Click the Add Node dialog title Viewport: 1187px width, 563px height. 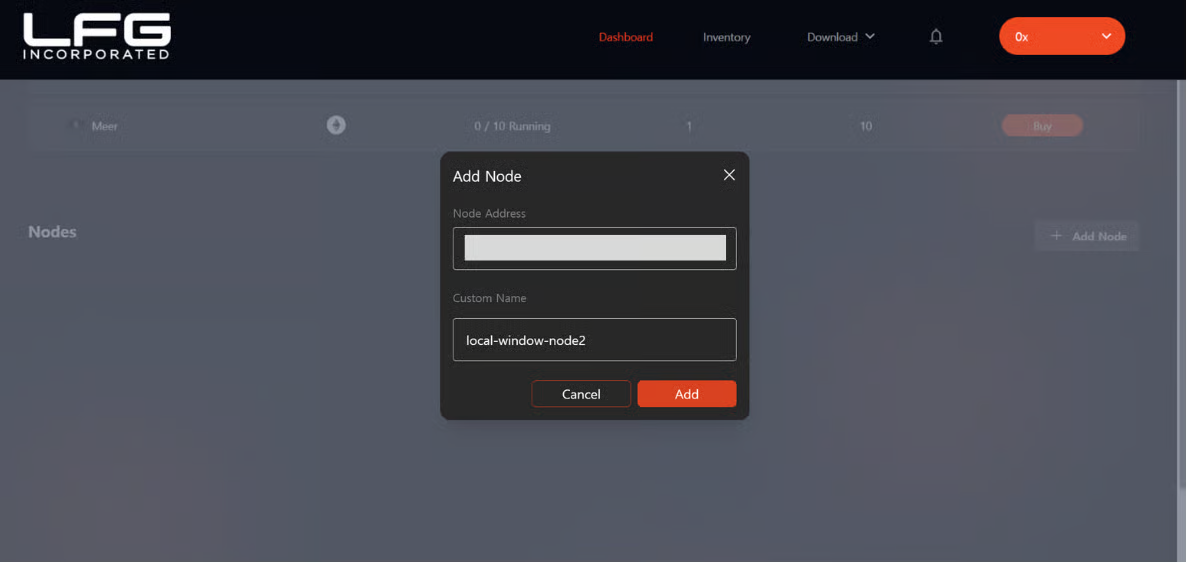click(487, 176)
